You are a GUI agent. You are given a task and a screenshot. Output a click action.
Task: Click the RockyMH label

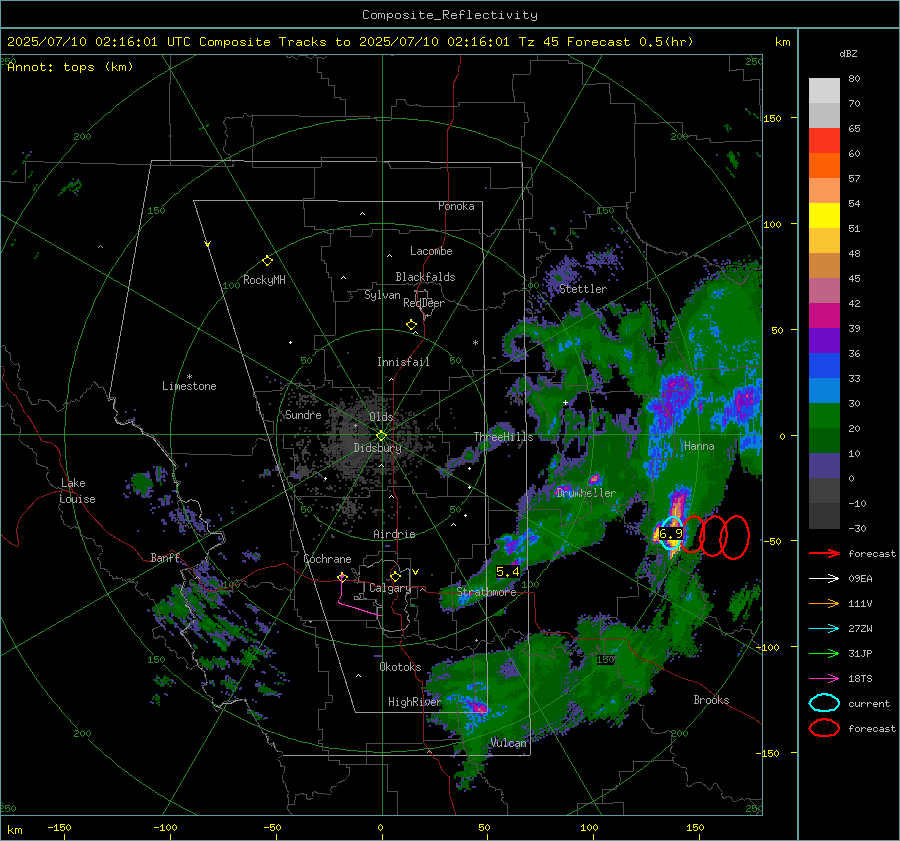[x=264, y=280]
